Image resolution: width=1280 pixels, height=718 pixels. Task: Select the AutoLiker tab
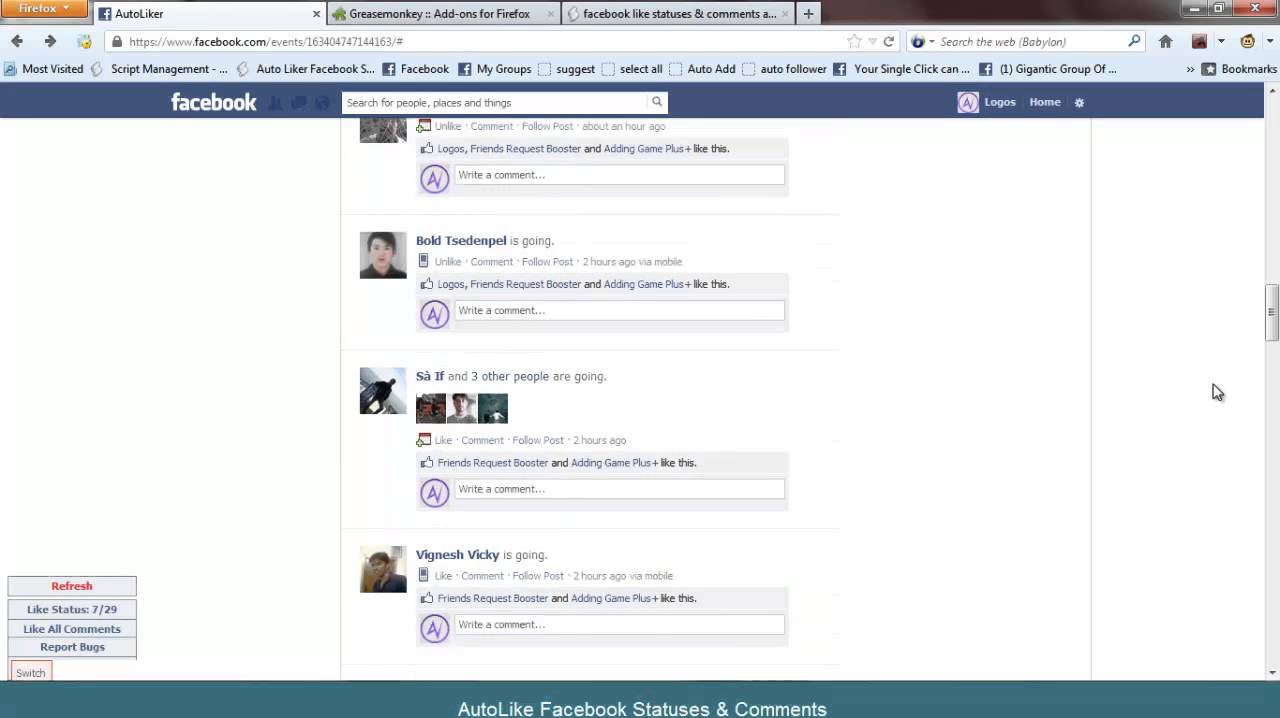tap(210, 14)
